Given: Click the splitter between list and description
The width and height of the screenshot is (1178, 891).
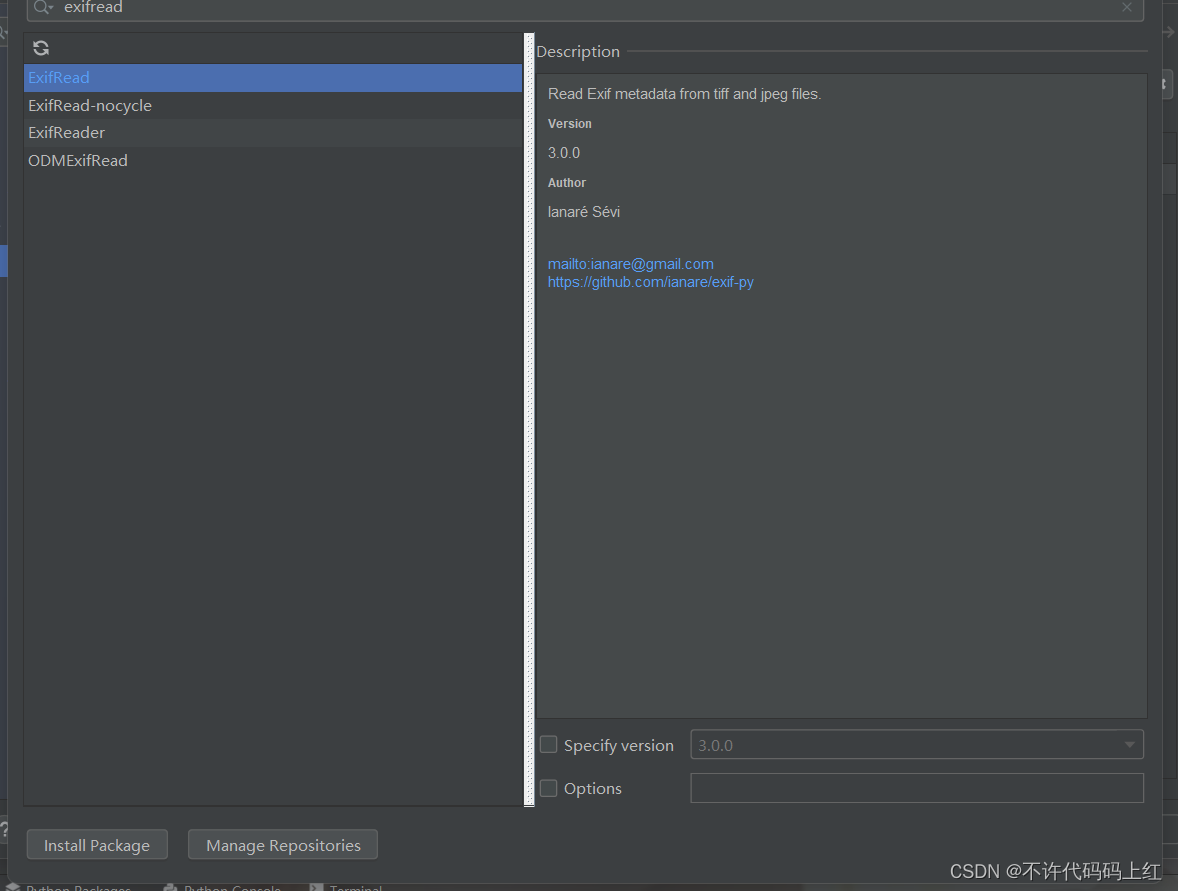Looking at the screenshot, I should (x=529, y=420).
